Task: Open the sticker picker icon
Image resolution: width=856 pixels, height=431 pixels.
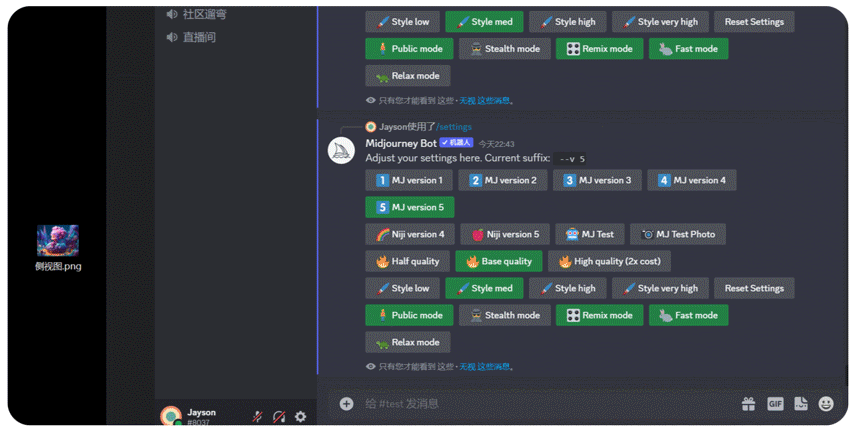Action: (801, 404)
